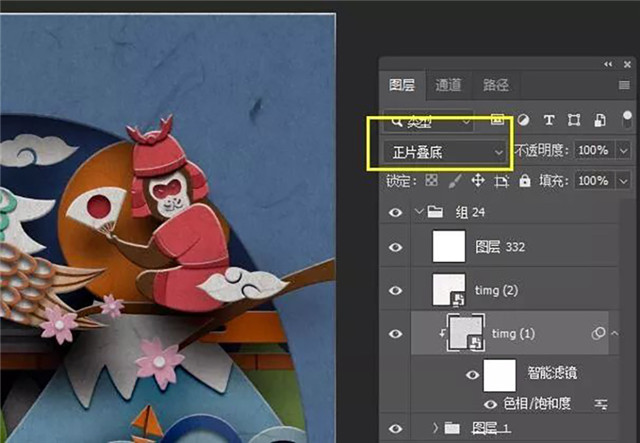Select the 图层 332 layer thumbnail

(448, 246)
